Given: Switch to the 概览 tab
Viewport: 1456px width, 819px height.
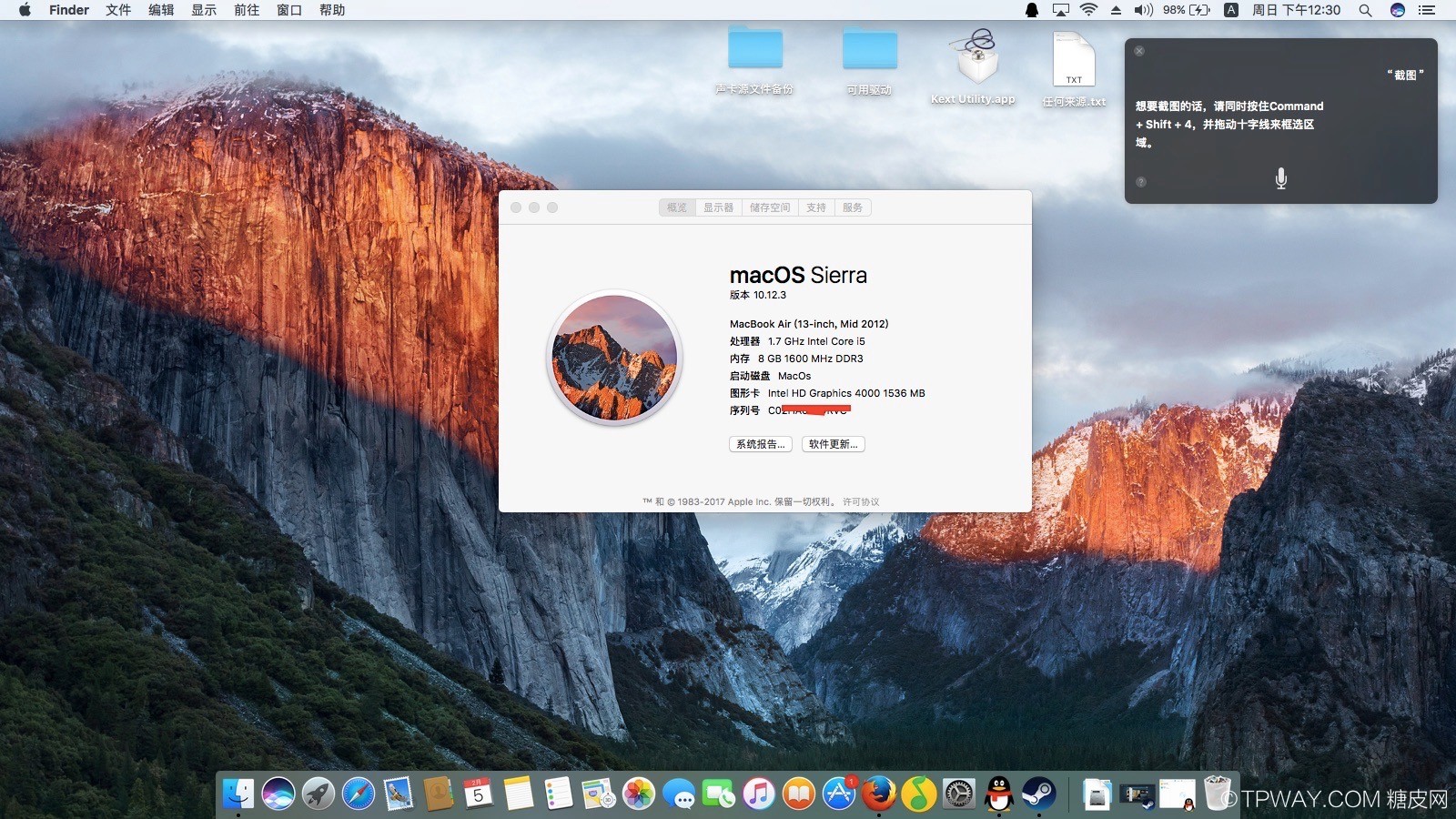Looking at the screenshot, I should pyautogui.click(x=677, y=207).
